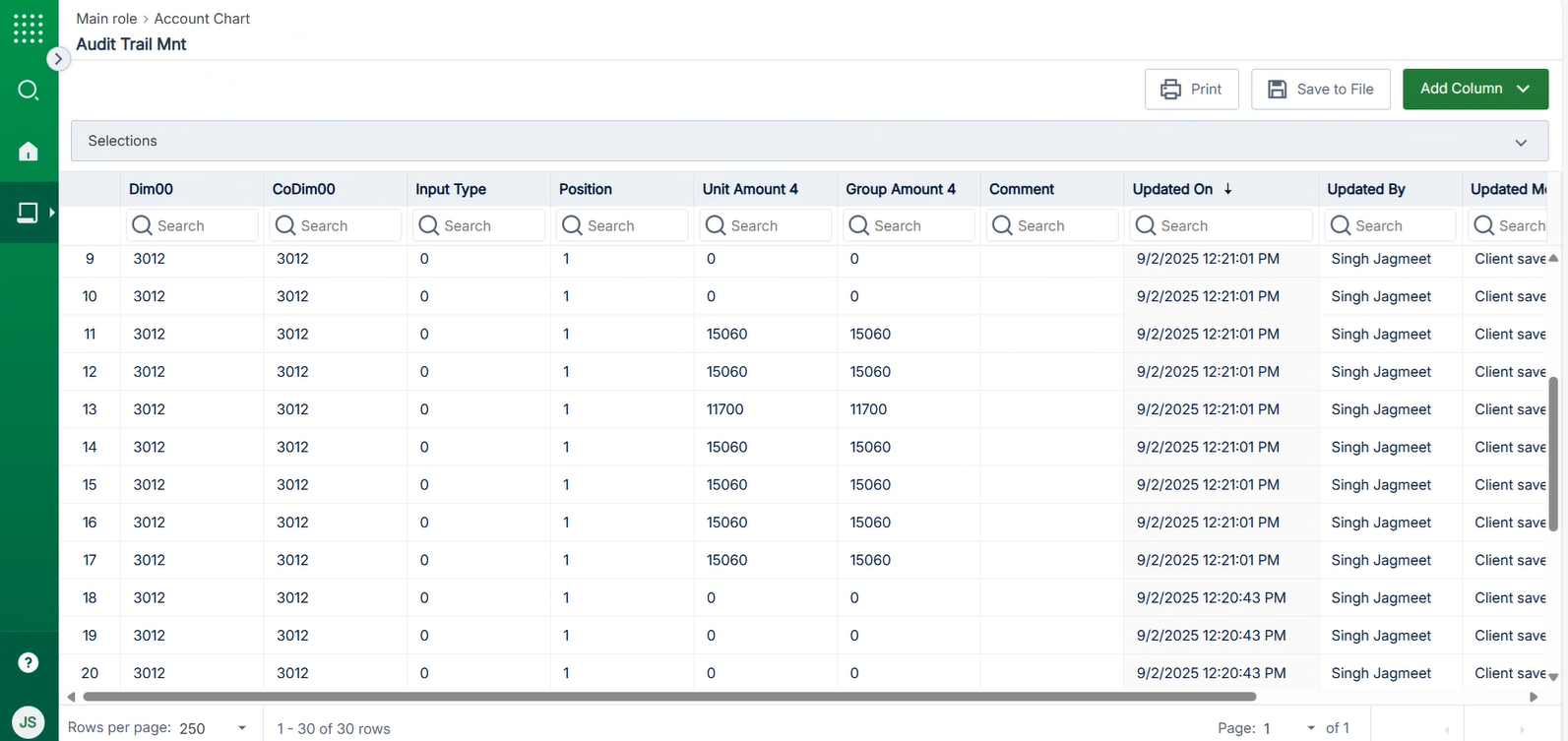Open the Add Column dropdown
The height and width of the screenshot is (741, 1568).
tap(1475, 89)
